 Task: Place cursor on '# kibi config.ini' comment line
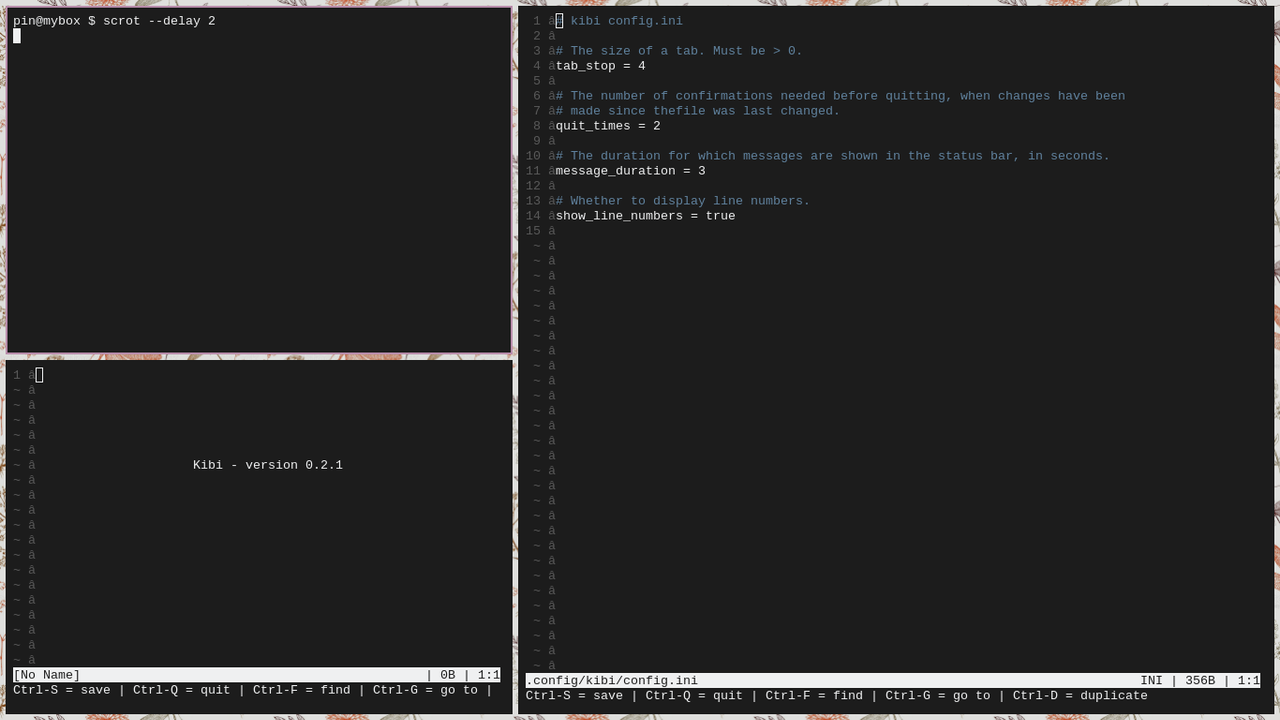point(619,21)
